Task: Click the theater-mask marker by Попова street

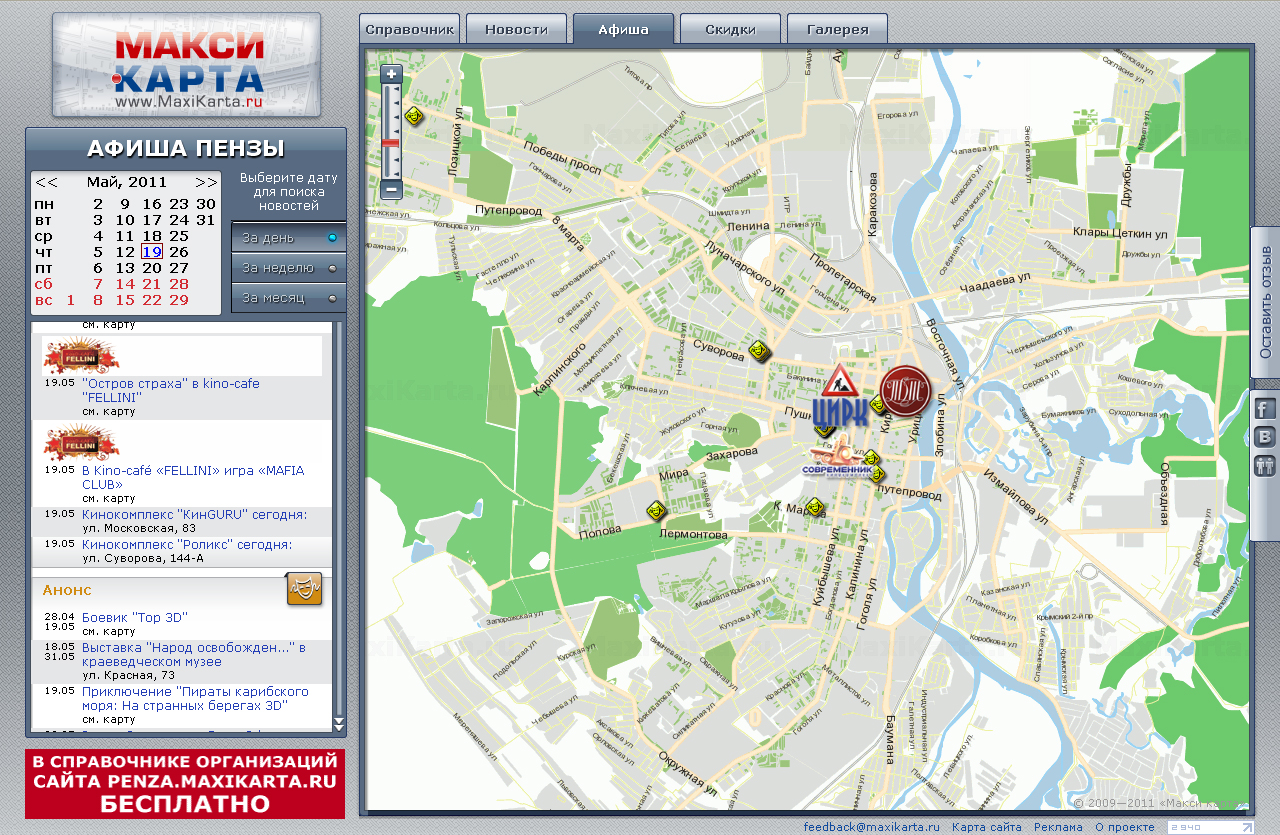Action: [x=655, y=510]
